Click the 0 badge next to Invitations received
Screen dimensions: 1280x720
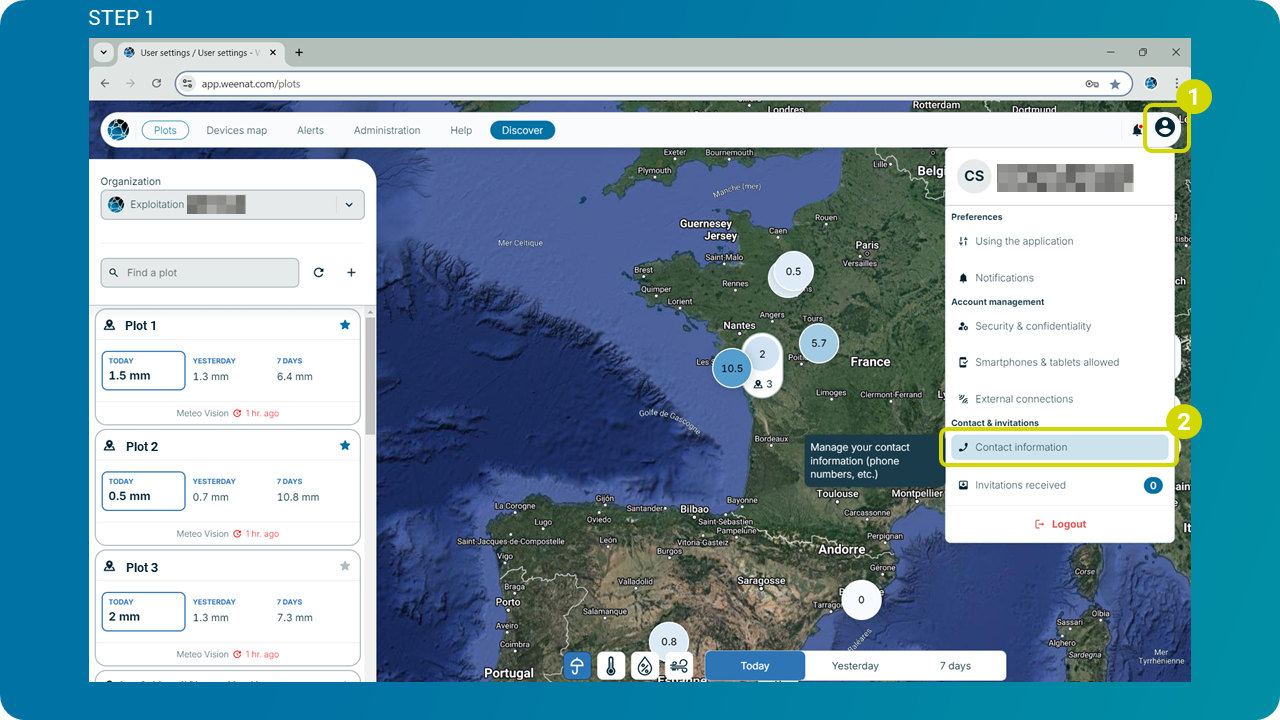tap(1153, 485)
